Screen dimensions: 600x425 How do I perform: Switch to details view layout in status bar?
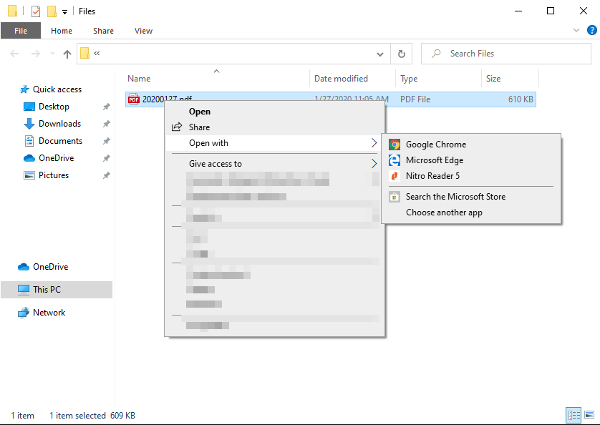coord(574,415)
